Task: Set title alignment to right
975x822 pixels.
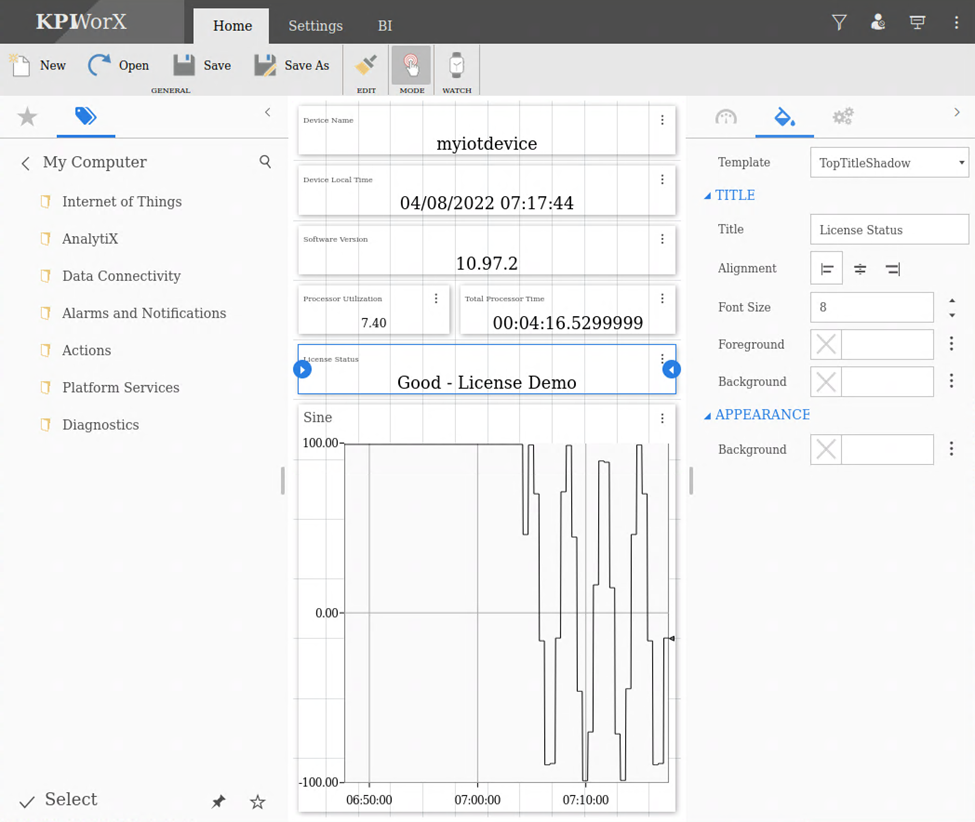Action: point(892,269)
